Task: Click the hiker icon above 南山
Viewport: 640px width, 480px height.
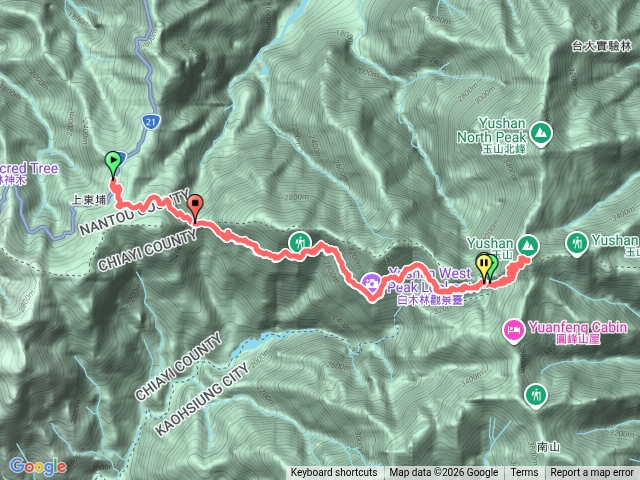Action: (x=536, y=396)
